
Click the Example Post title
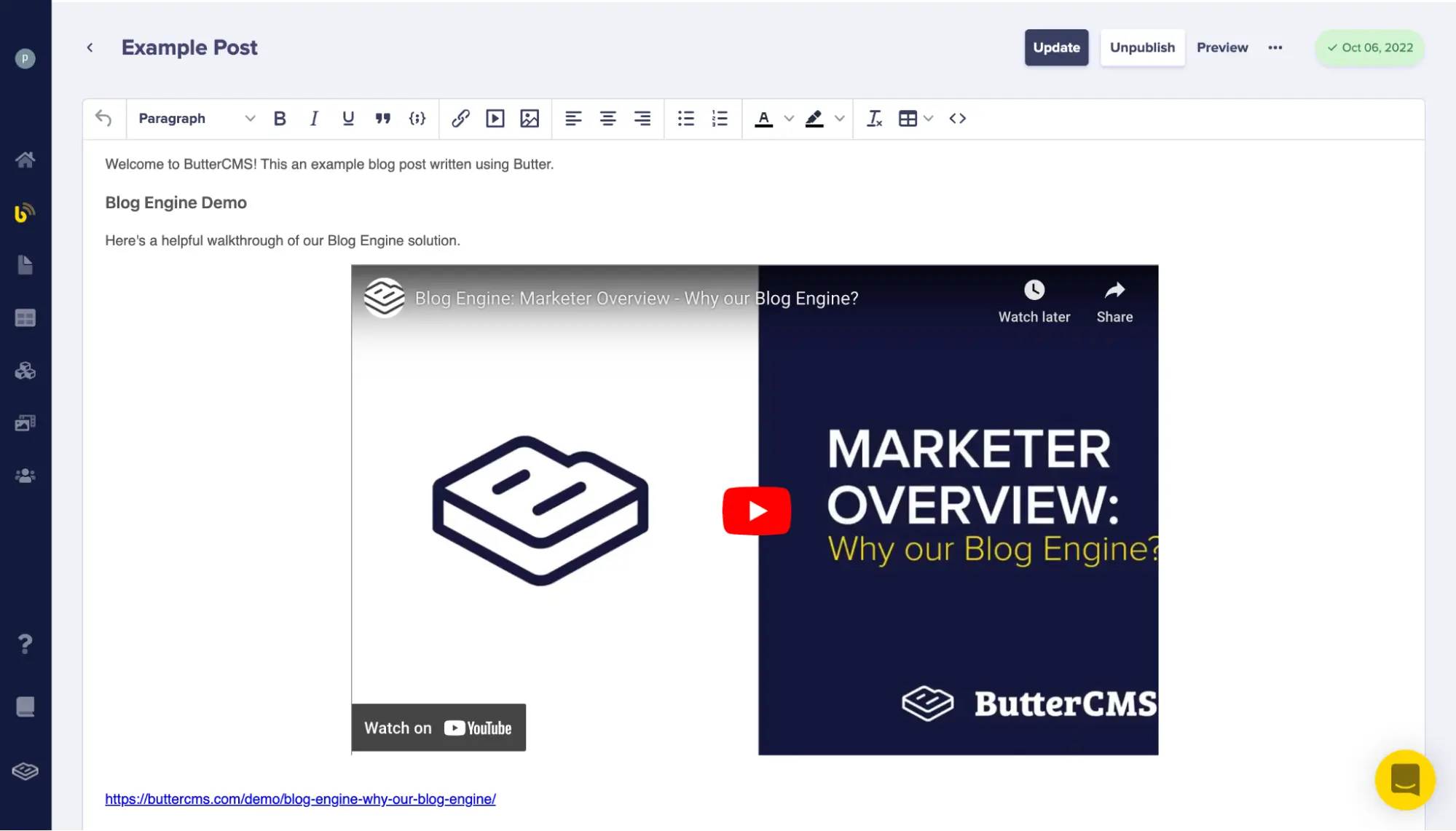(189, 47)
